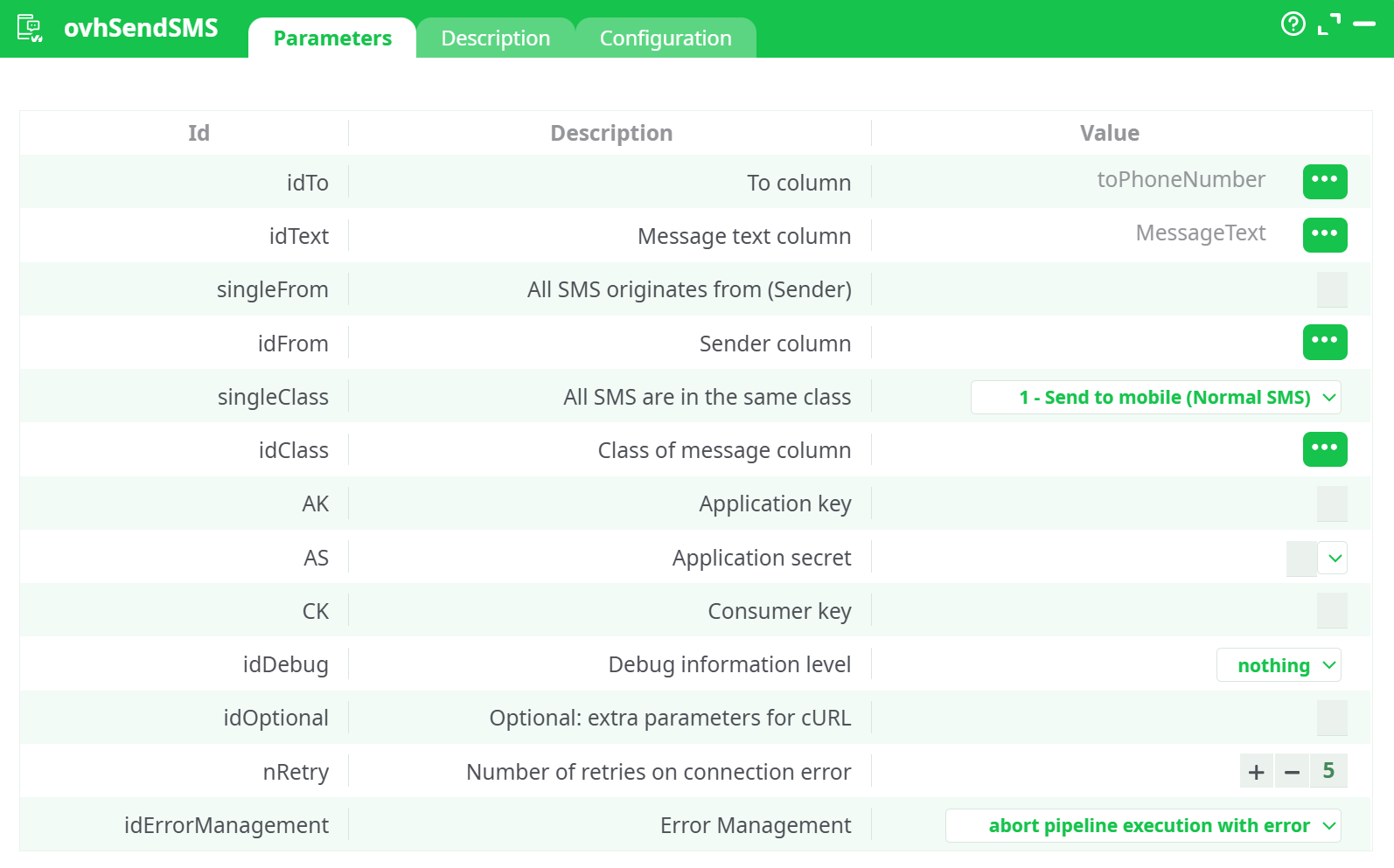Click 'Optional: extra parameters for cURL' text
The height and width of the screenshot is (868, 1394).
coord(670,718)
